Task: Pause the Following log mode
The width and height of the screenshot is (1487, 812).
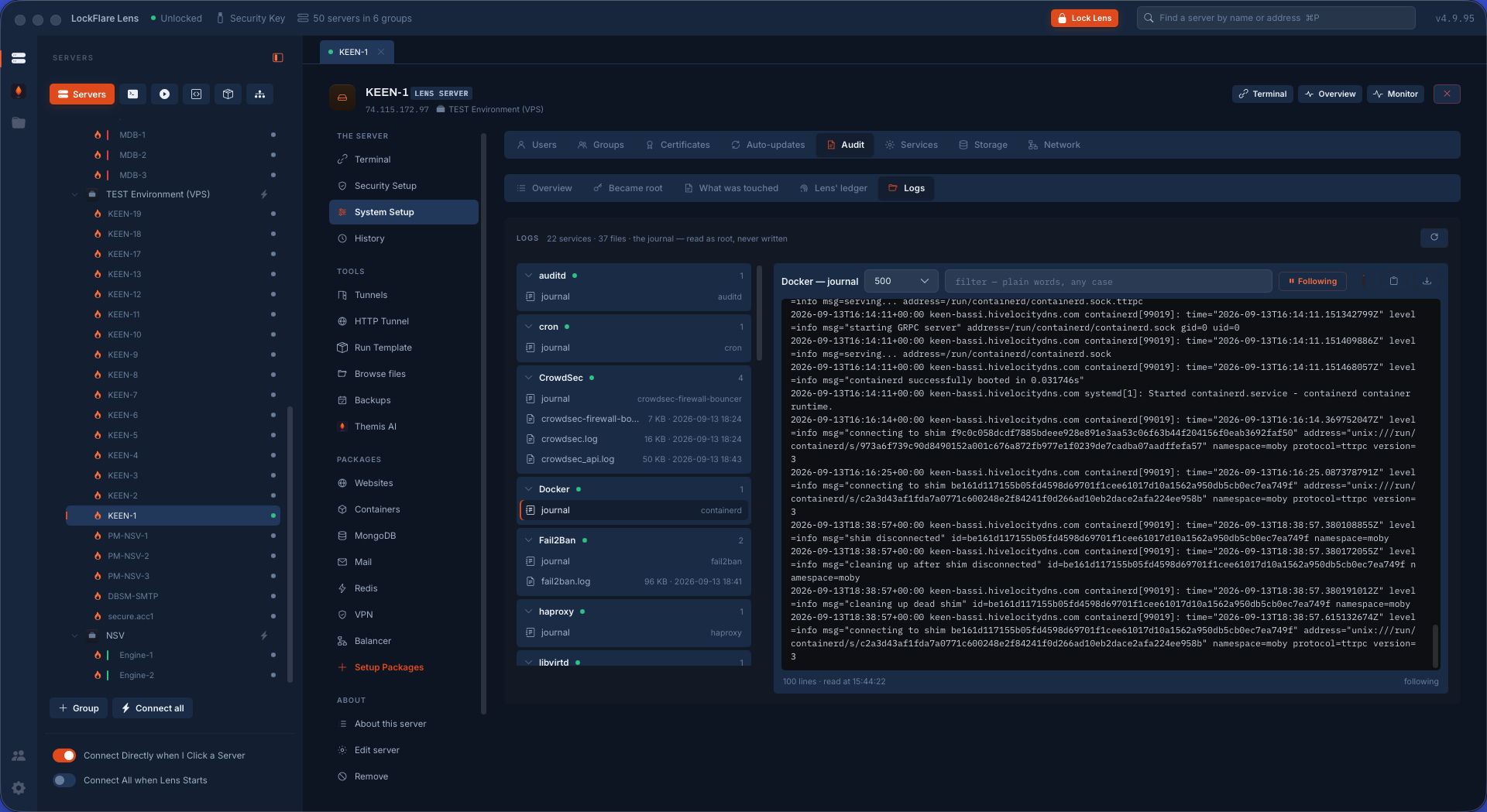Action: point(1313,281)
